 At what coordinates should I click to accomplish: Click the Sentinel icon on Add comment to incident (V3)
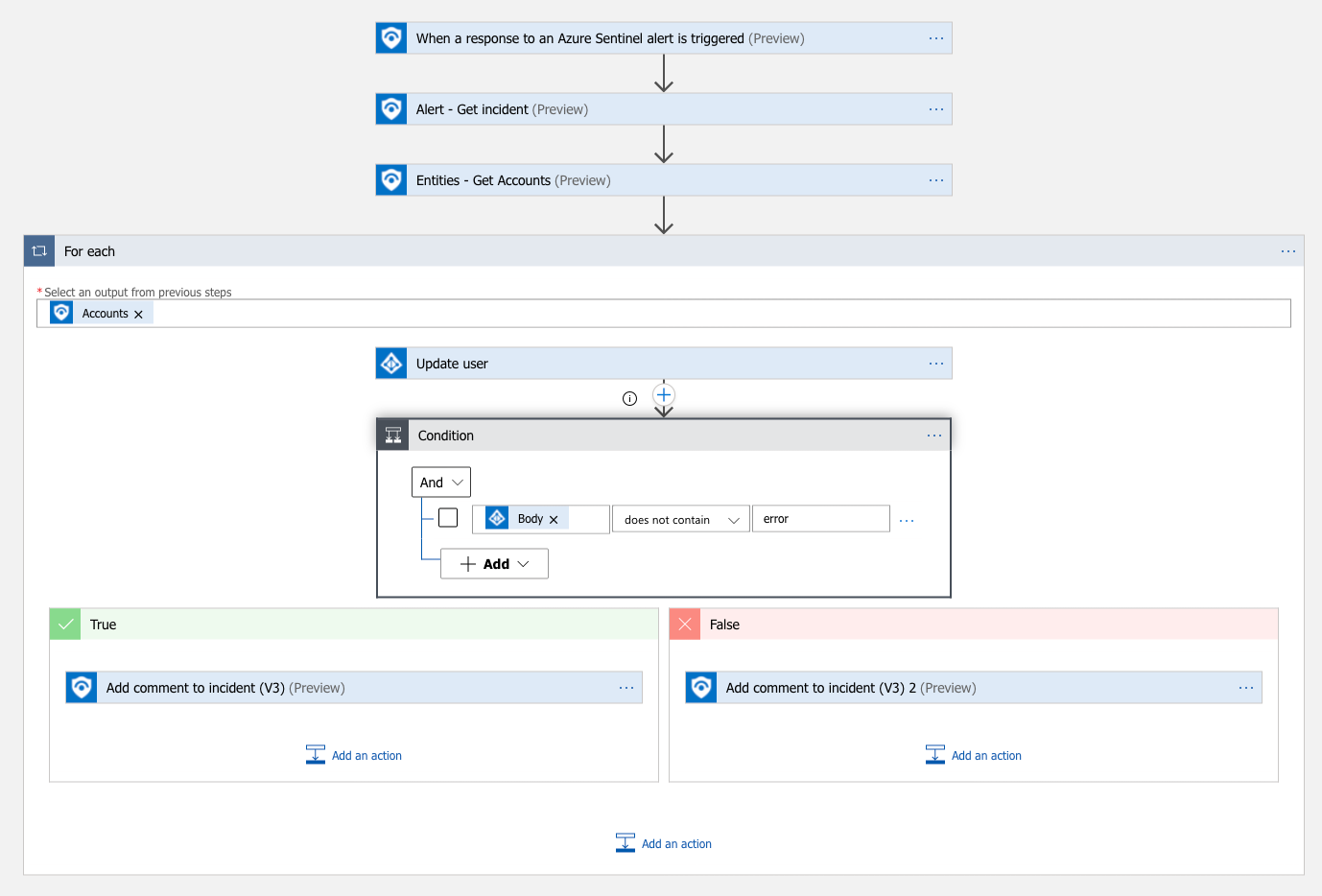coord(82,688)
